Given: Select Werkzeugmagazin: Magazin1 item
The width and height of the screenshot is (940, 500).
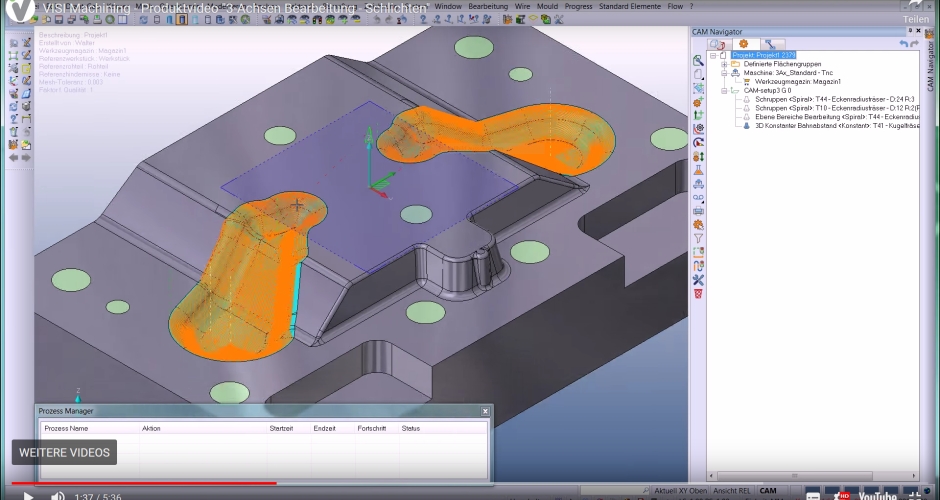Looking at the screenshot, I should [x=797, y=82].
